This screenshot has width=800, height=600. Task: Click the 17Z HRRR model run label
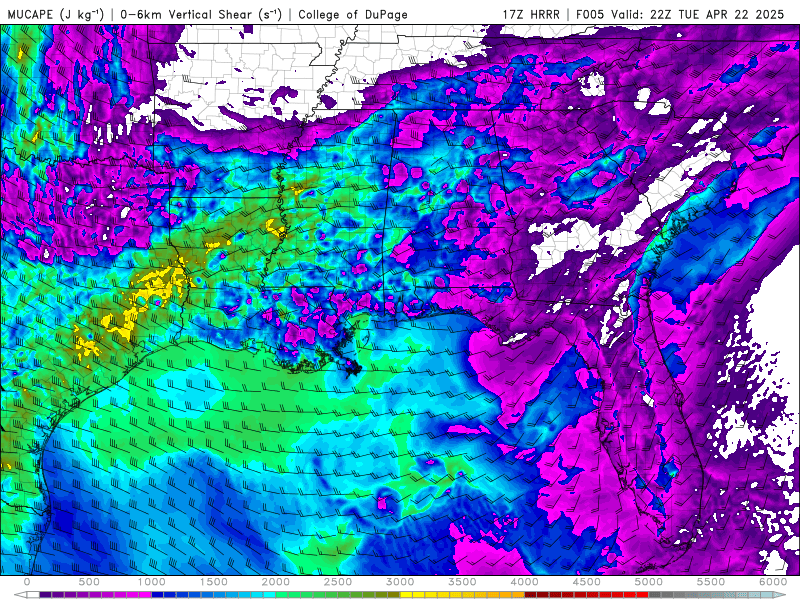click(x=531, y=14)
